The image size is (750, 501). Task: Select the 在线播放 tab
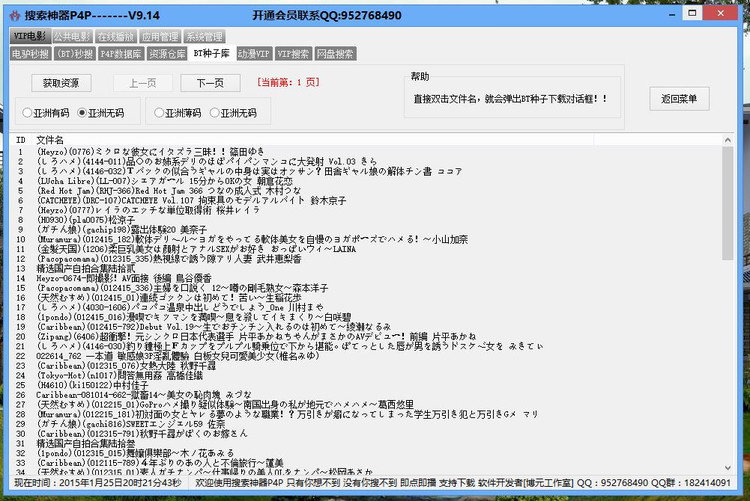[x=116, y=37]
